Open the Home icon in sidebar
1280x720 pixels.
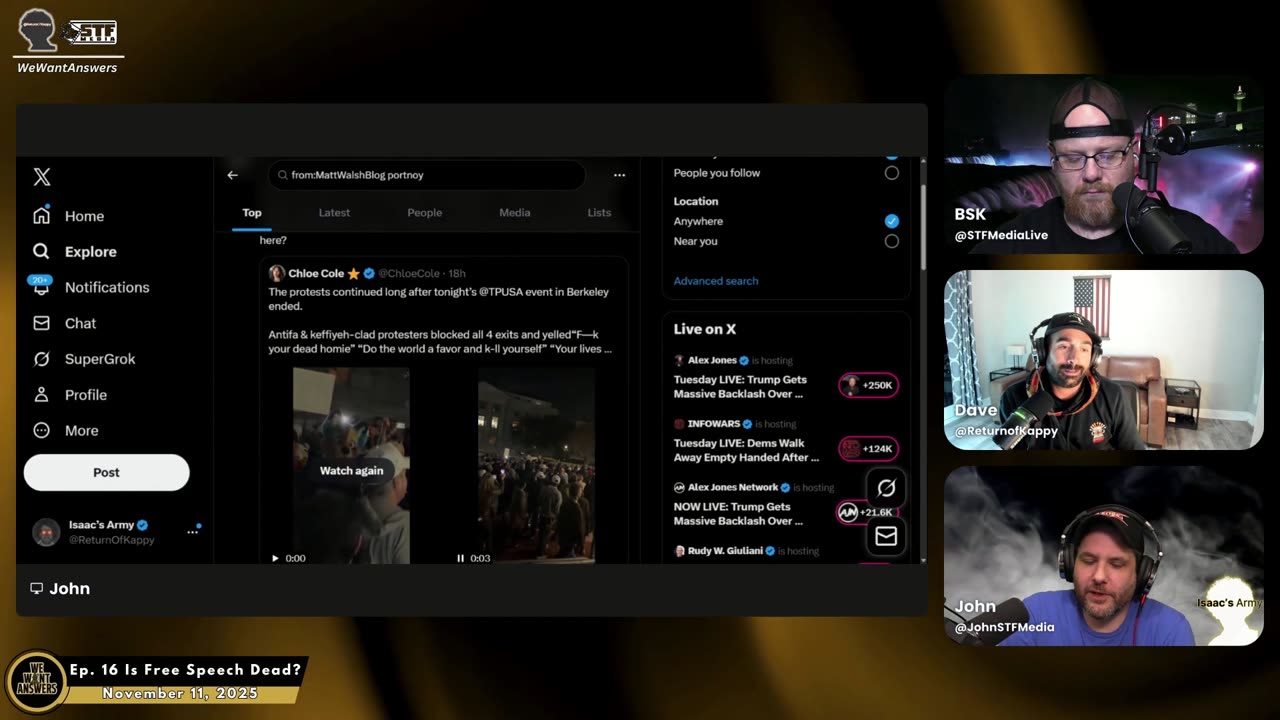[41, 215]
